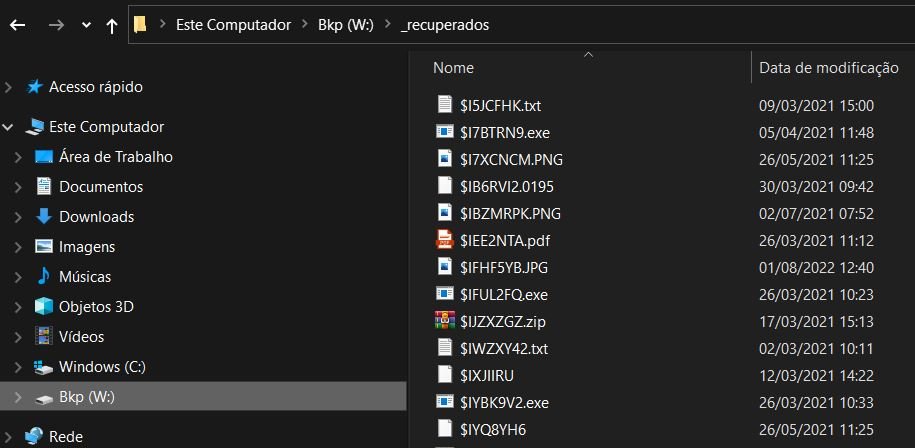Click the Este Computador monitor icon
This screenshot has width=915, height=448.
[x=35, y=127]
